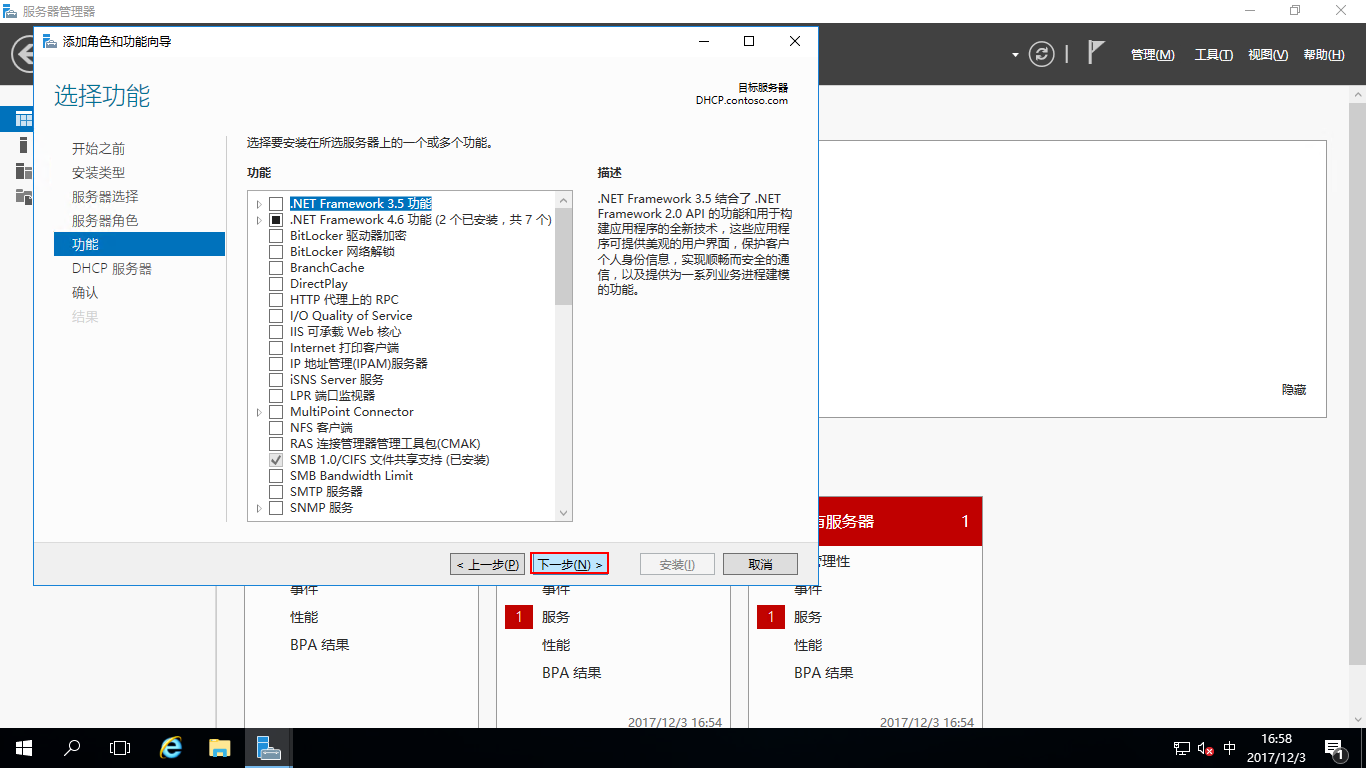1366x768 pixels.
Task: Click the taskbar search icon
Action: click(72, 747)
